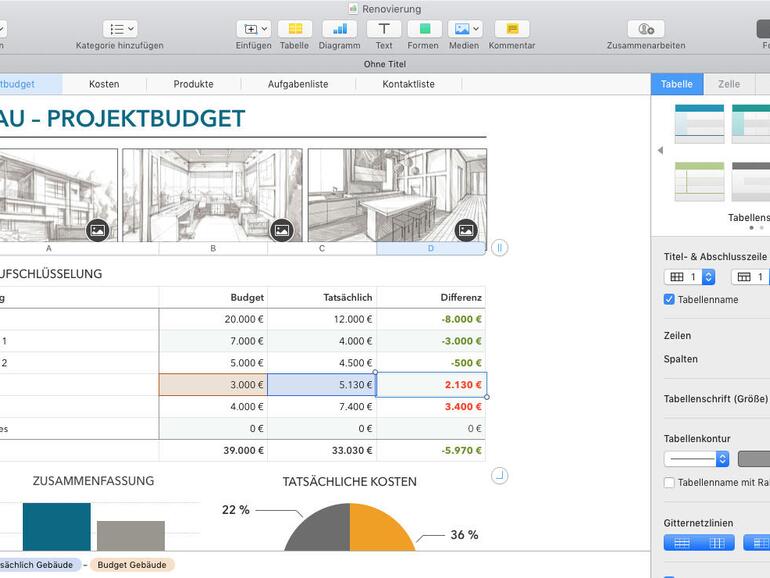Viewport: 770px width, 578px height.
Task: Open the Formen shapes icon
Action: pyautogui.click(x=422, y=29)
